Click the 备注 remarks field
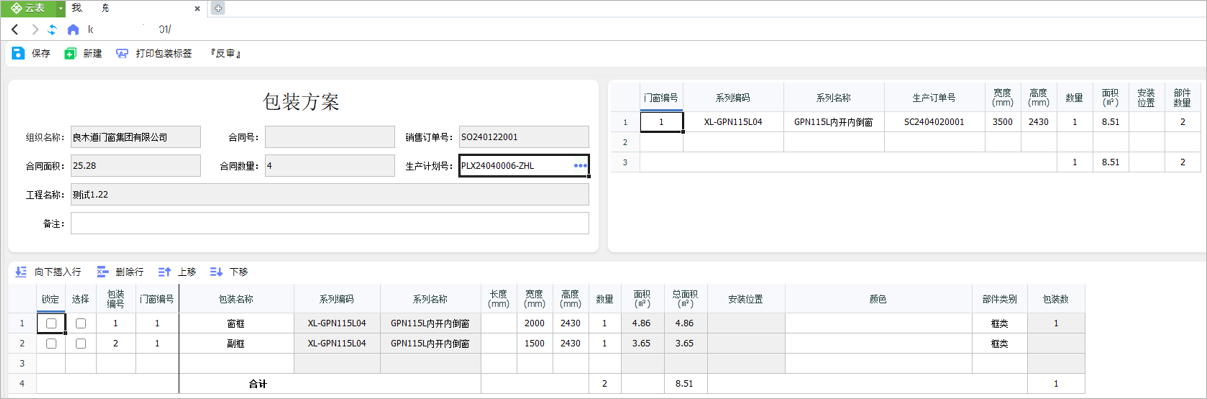1207x399 pixels. (329, 223)
